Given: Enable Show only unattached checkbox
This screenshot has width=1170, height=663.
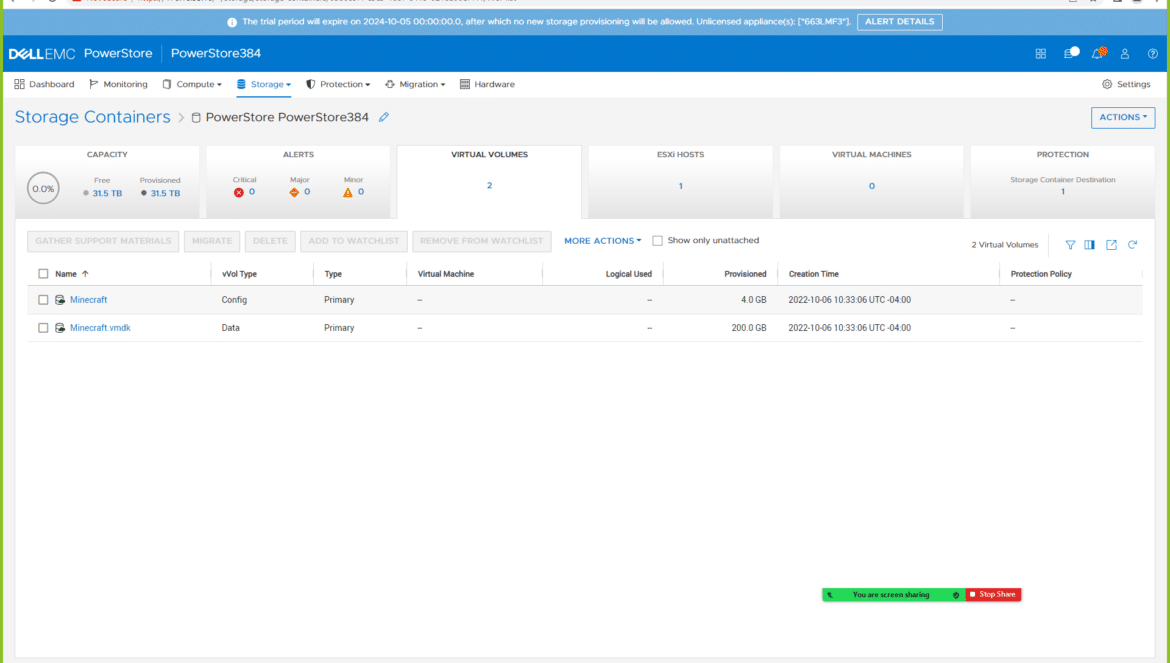Looking at the screenshot, I should pos(657,241).
